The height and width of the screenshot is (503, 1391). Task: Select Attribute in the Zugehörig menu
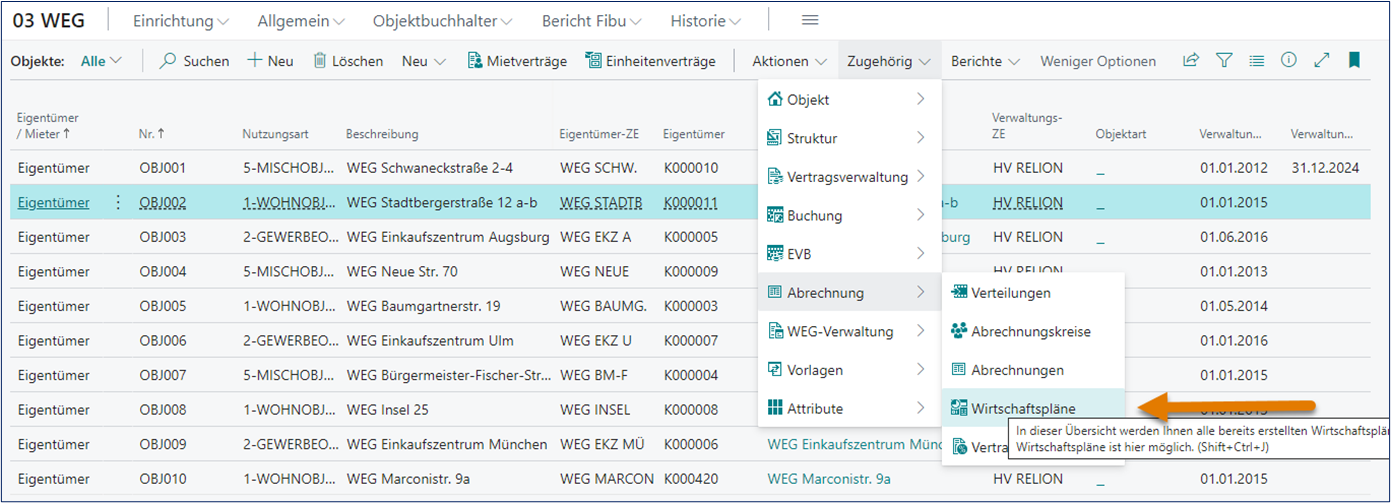849,408
